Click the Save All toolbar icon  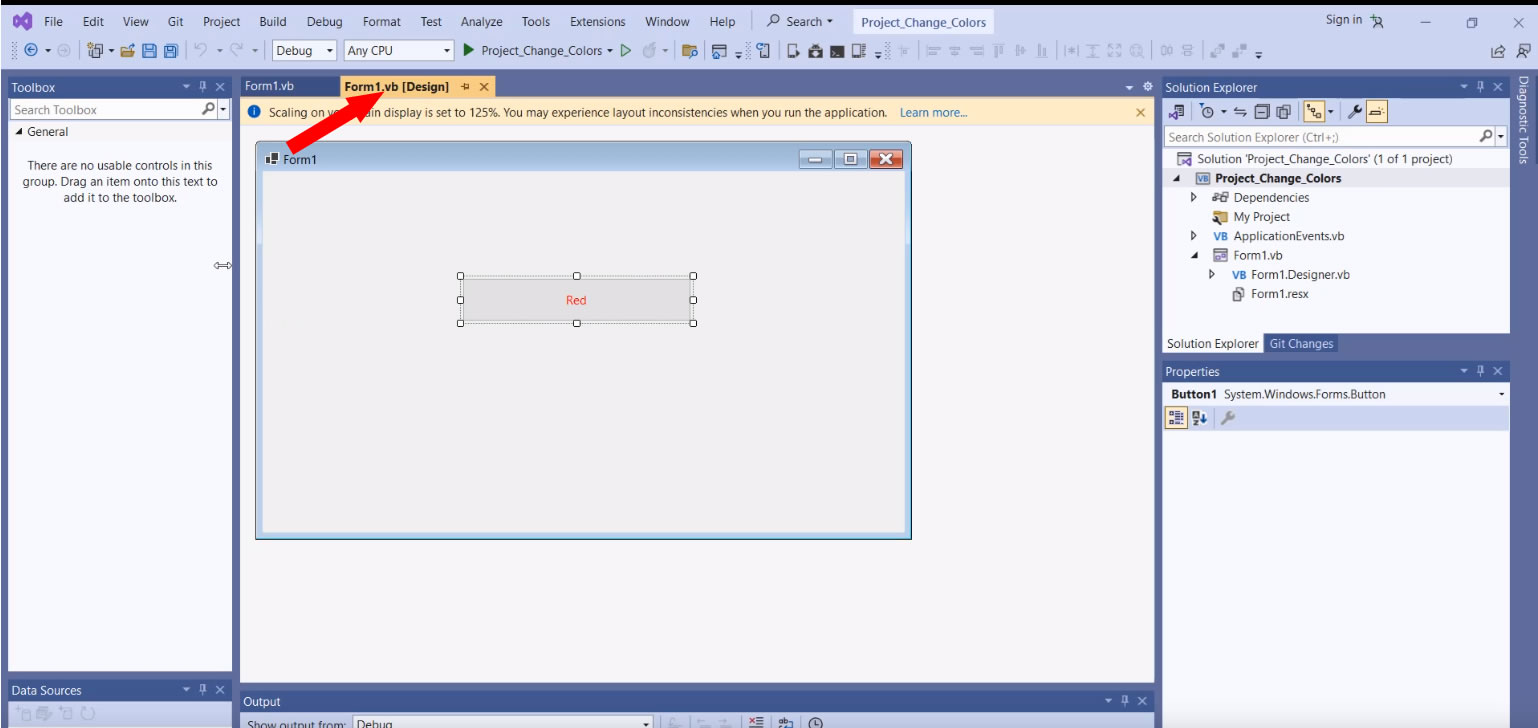tap(170, 50)
